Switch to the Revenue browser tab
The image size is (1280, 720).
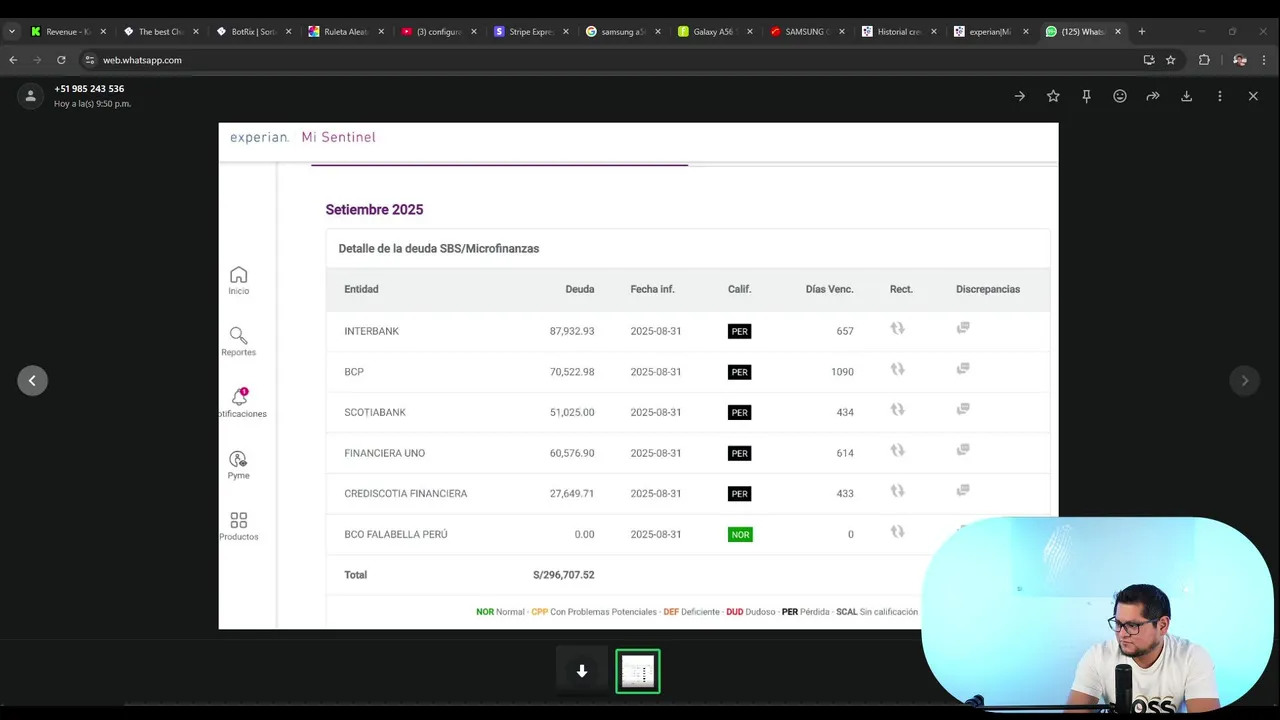pos(68,32)
